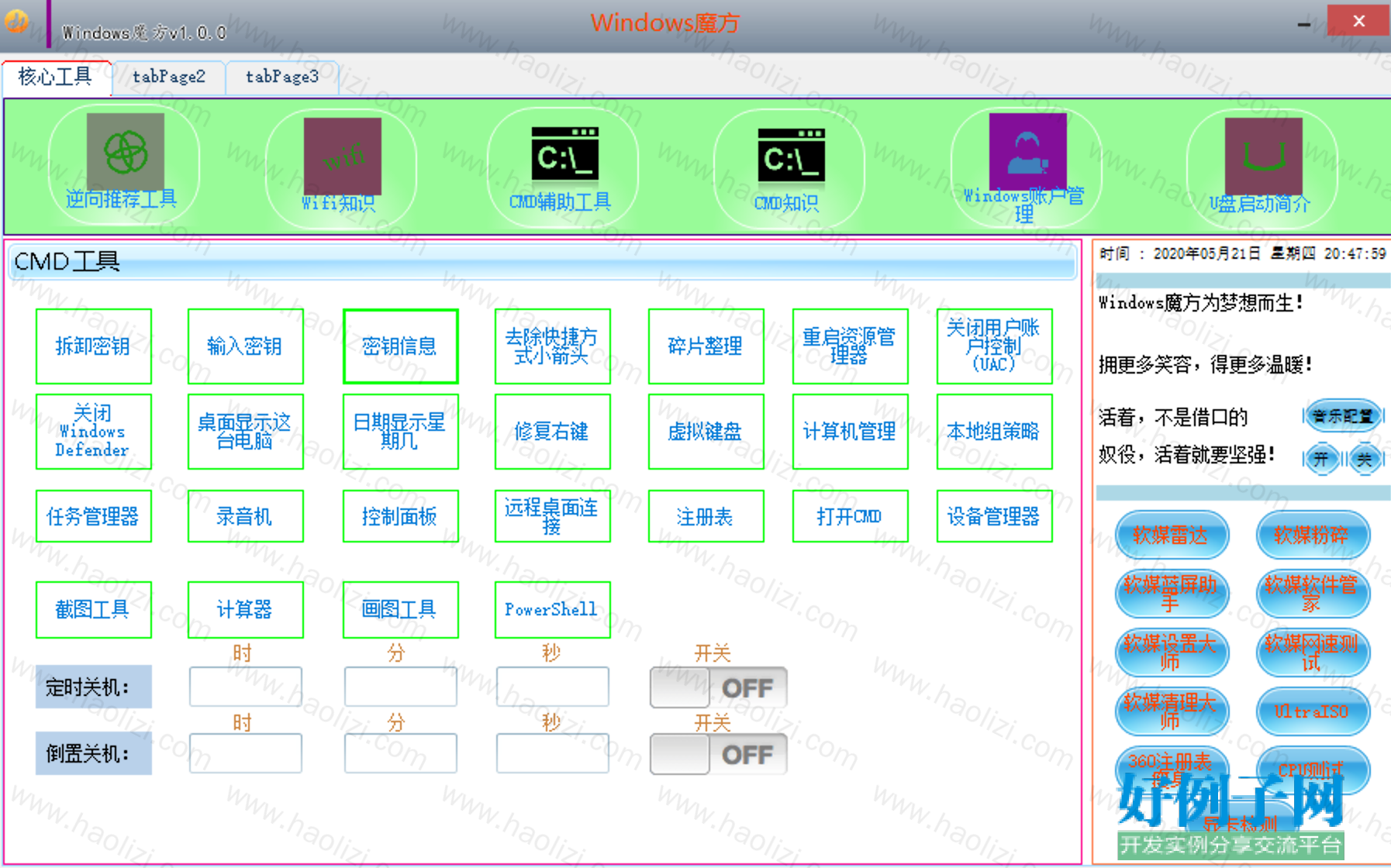Start 碎片整理

tap(706, 346)
